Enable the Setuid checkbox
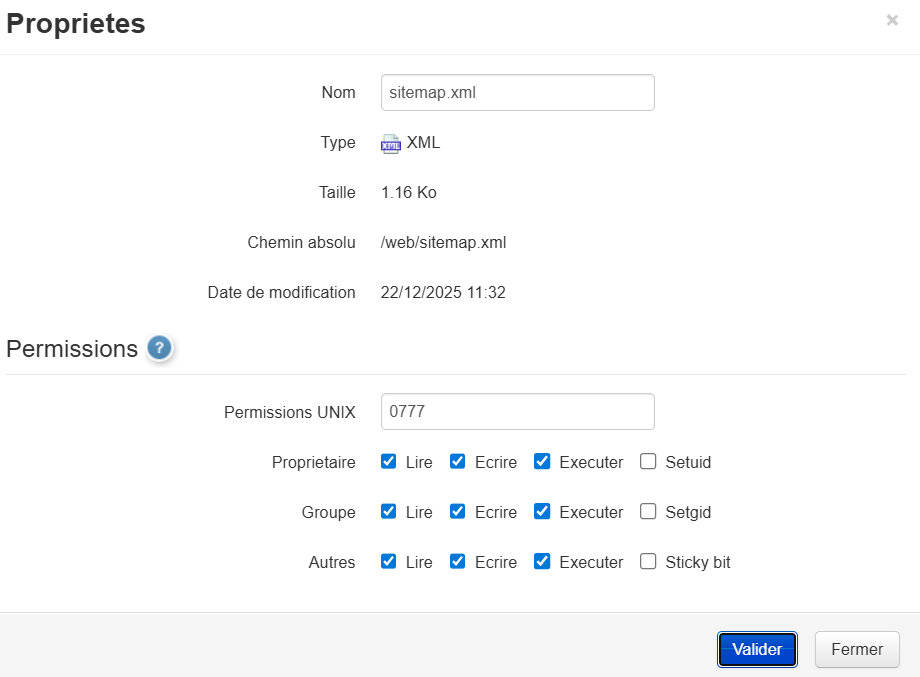920x677 pixels. 648,462
